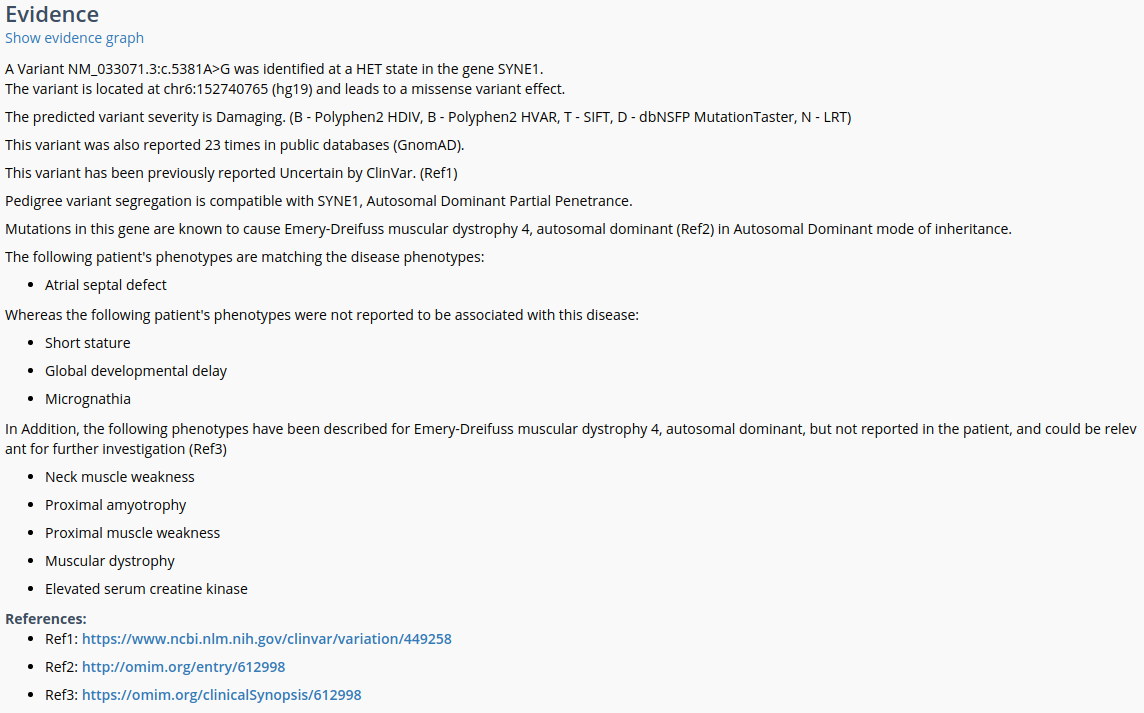This screenshot has height=713, width=1144.
Task: Click the GnomAD public databases sentence
Action: 235,145
